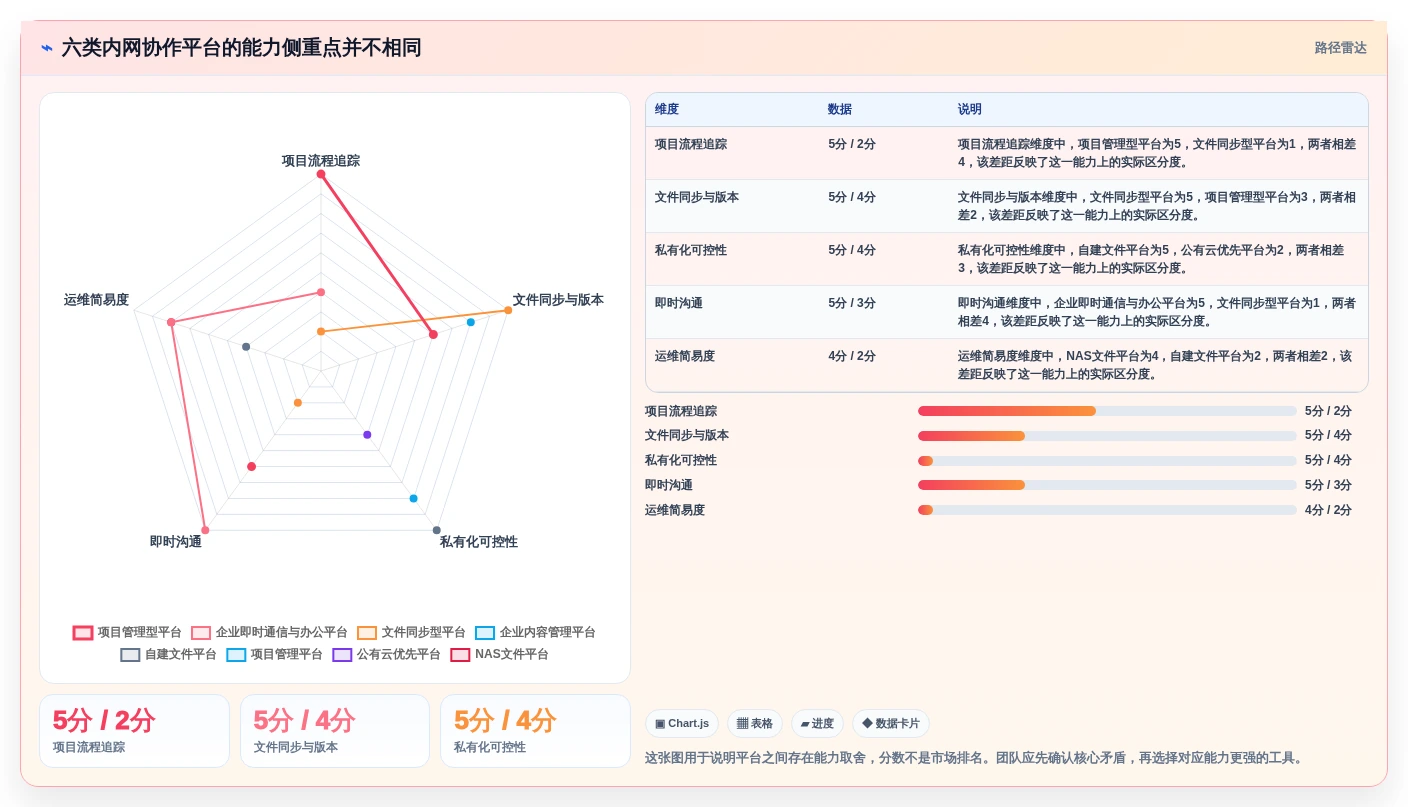Viewport: 1408px width, 807px height.
Task: Click the 私有化可控性 radar axis label
Action: tap(479, 542)
